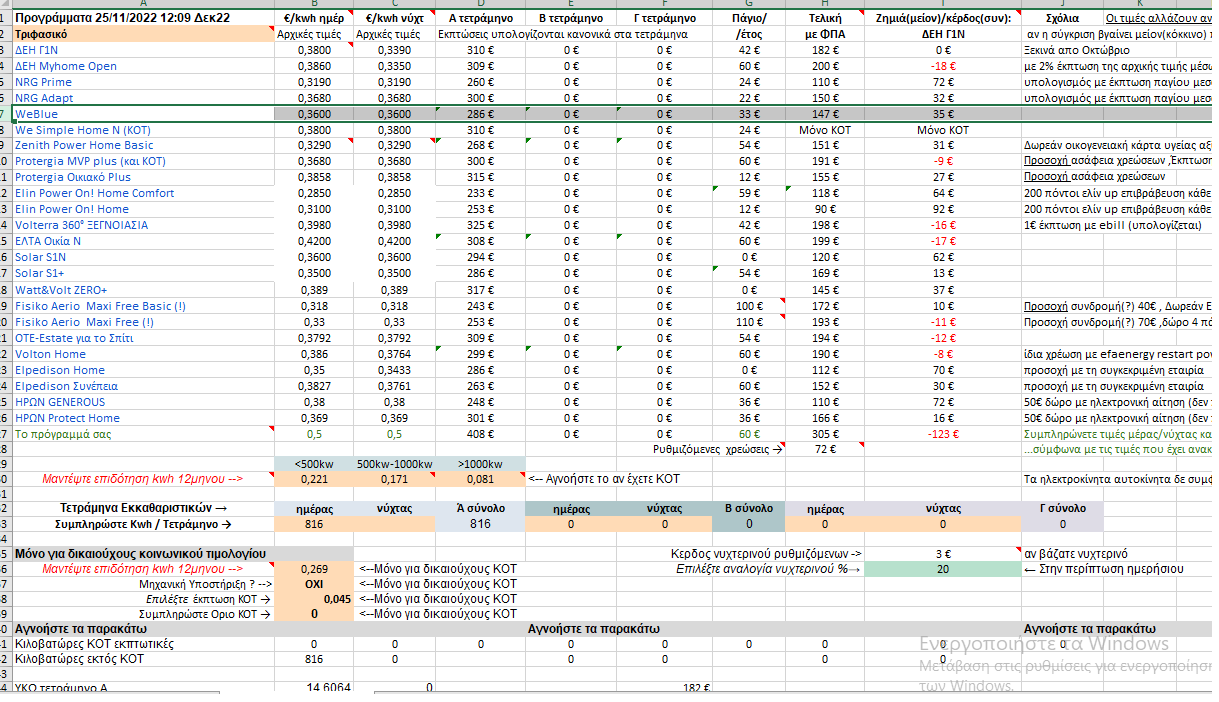Select the OXI Μηχανική Υποστήριξη cell
Viewport: 1219px width, 702px height.
(x=315, y=584)
